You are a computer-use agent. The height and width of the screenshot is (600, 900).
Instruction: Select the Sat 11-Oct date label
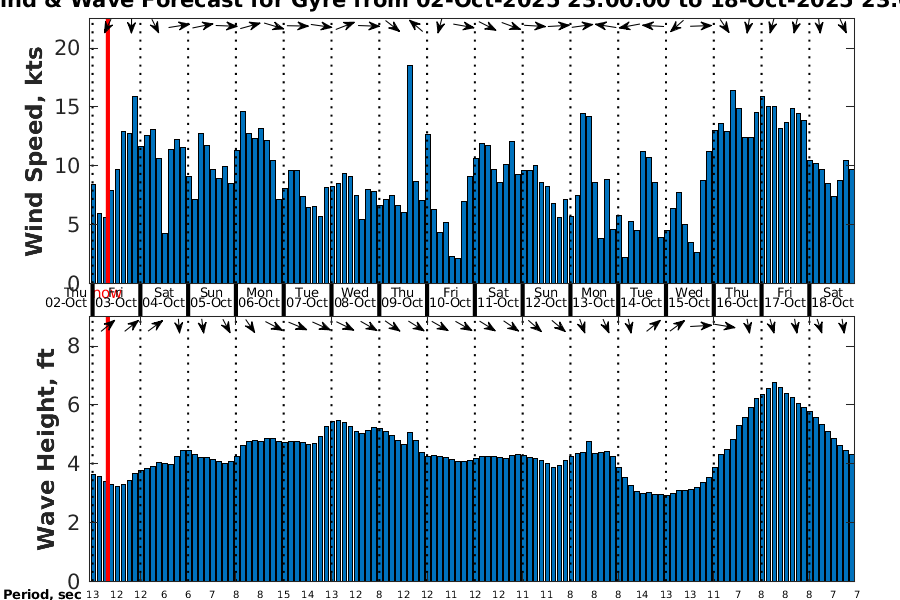(x=498, y=297)
